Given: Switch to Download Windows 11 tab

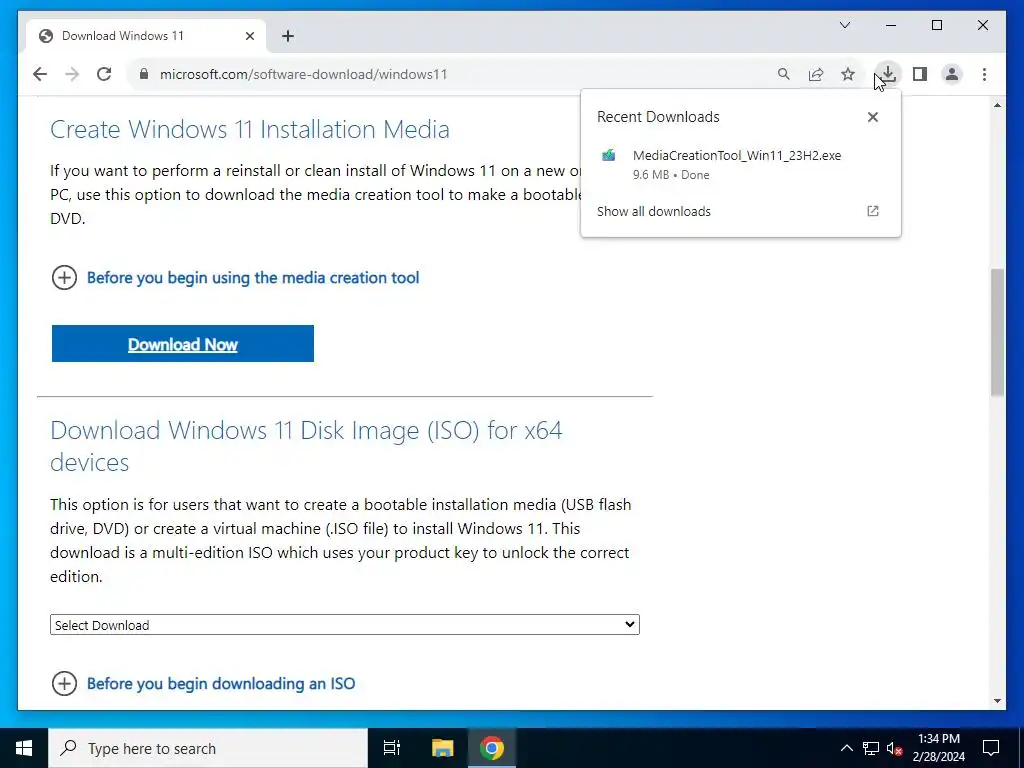Looking at the screenshot, I should (x=146, y=36).
